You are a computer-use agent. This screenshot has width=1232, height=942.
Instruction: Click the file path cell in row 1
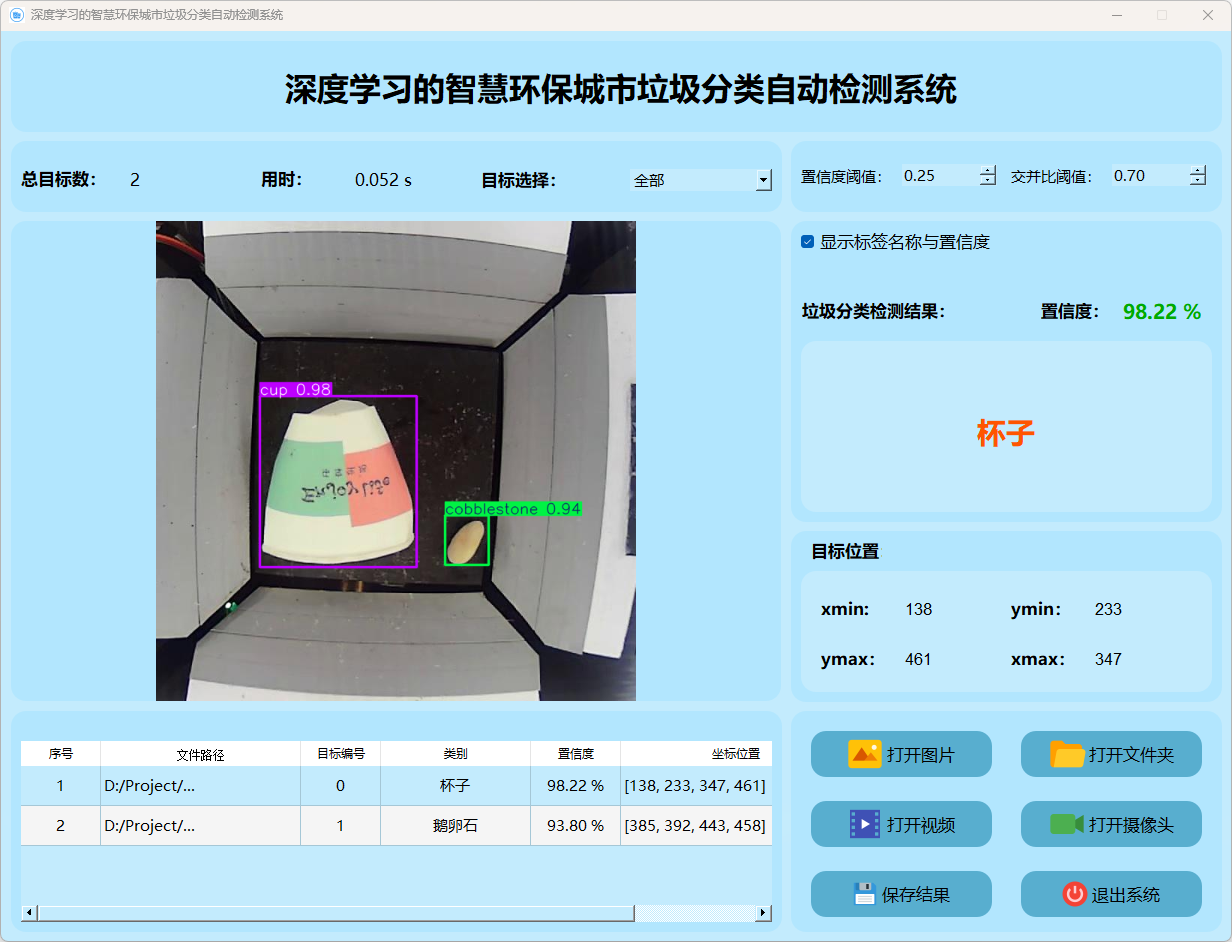pos(201,786)
